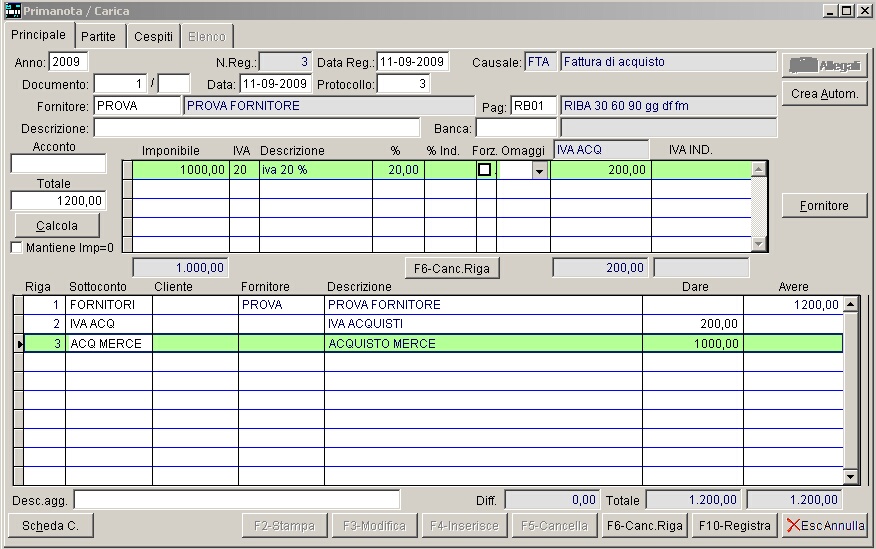
Task: Click row pointer arrow on ACQ MERCE row
Action: click(x=20, y=343)
